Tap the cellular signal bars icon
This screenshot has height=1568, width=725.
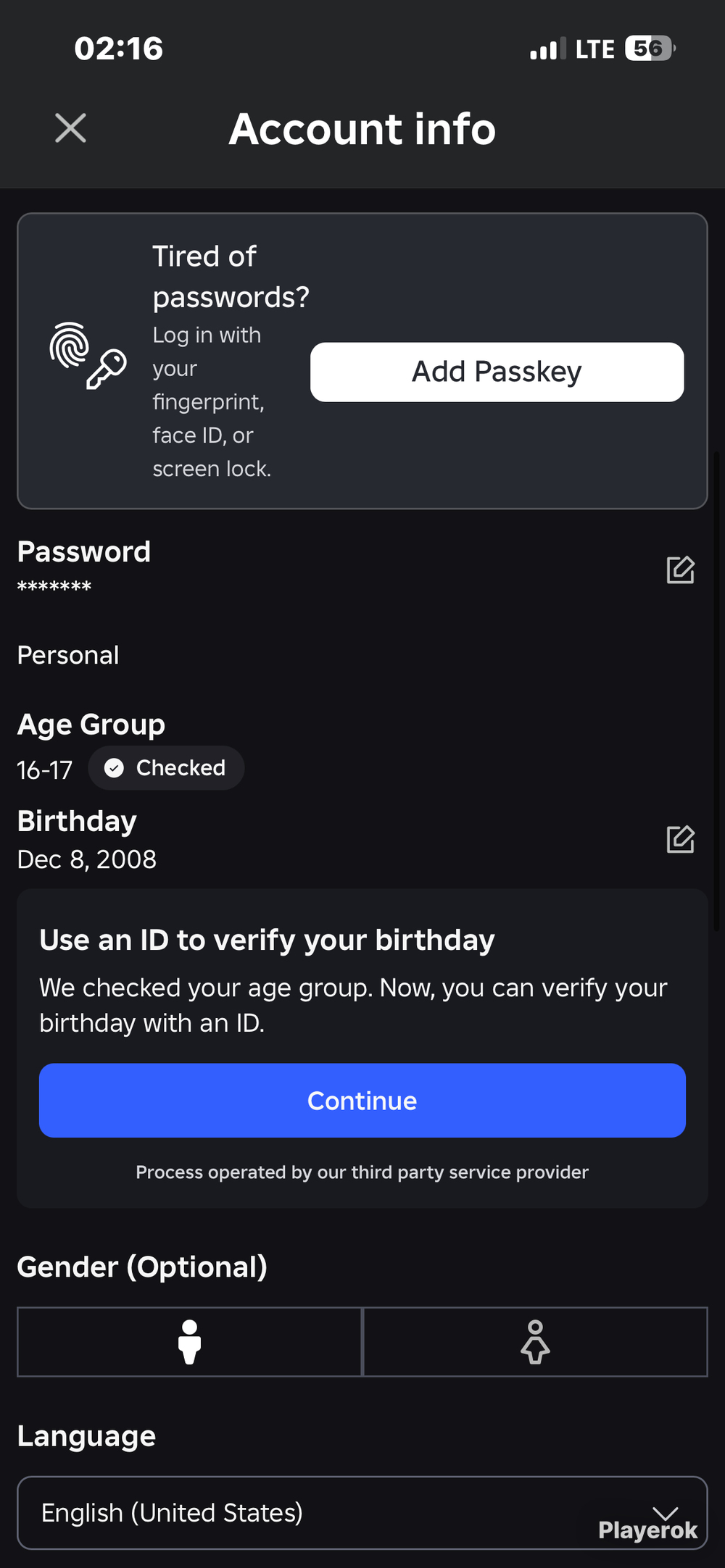click(x=547, y=49)
